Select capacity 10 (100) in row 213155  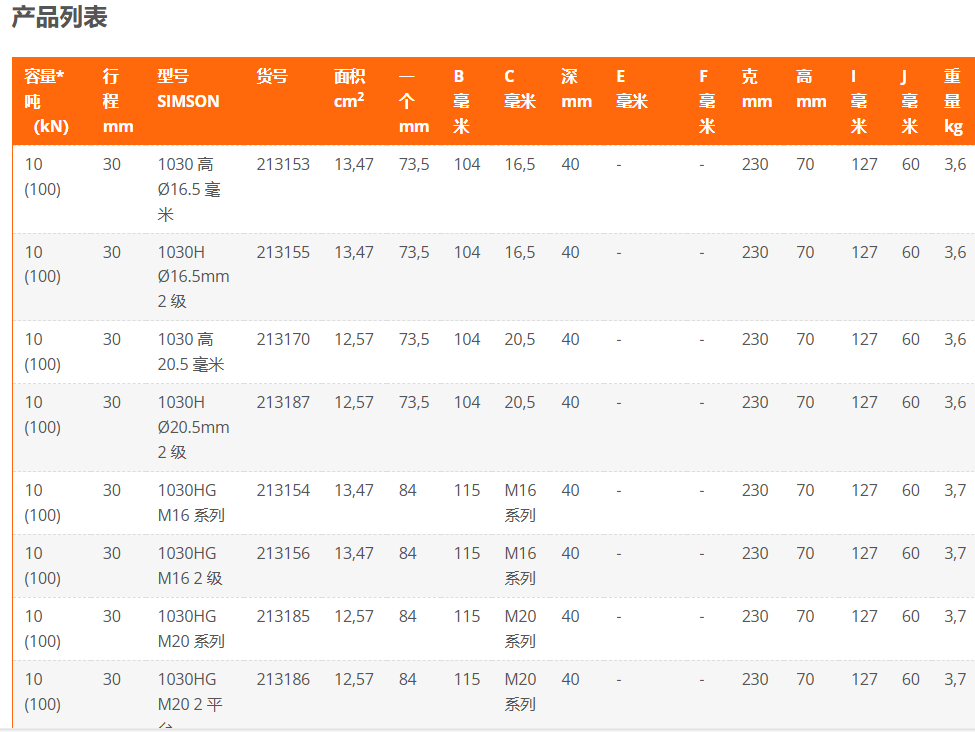point(42,264)
